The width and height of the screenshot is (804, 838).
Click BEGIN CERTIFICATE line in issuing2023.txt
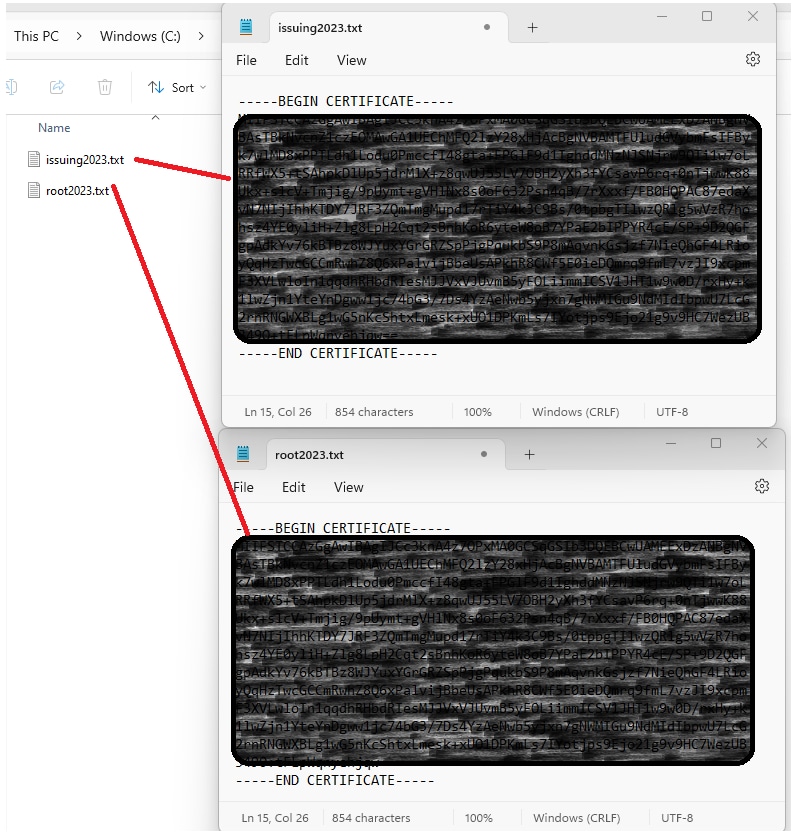[x=346, y=101]
